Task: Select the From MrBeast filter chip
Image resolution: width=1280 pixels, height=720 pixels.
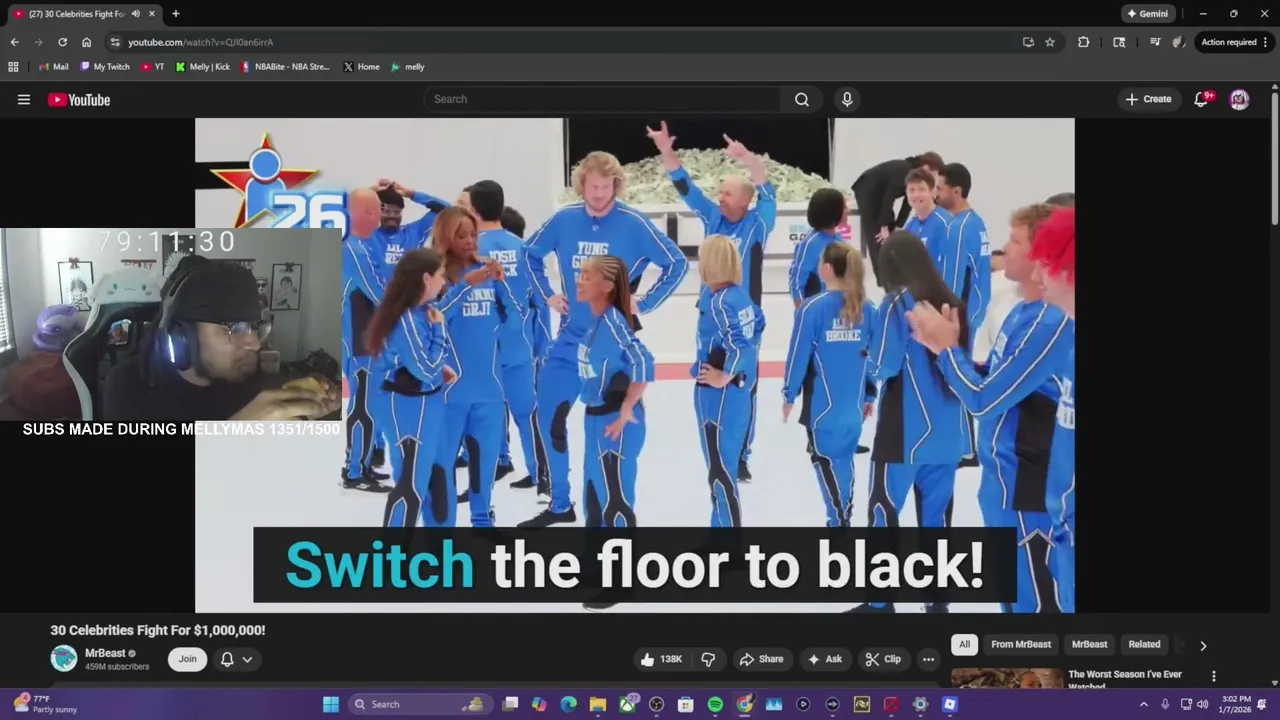Action: [1021, 644]
